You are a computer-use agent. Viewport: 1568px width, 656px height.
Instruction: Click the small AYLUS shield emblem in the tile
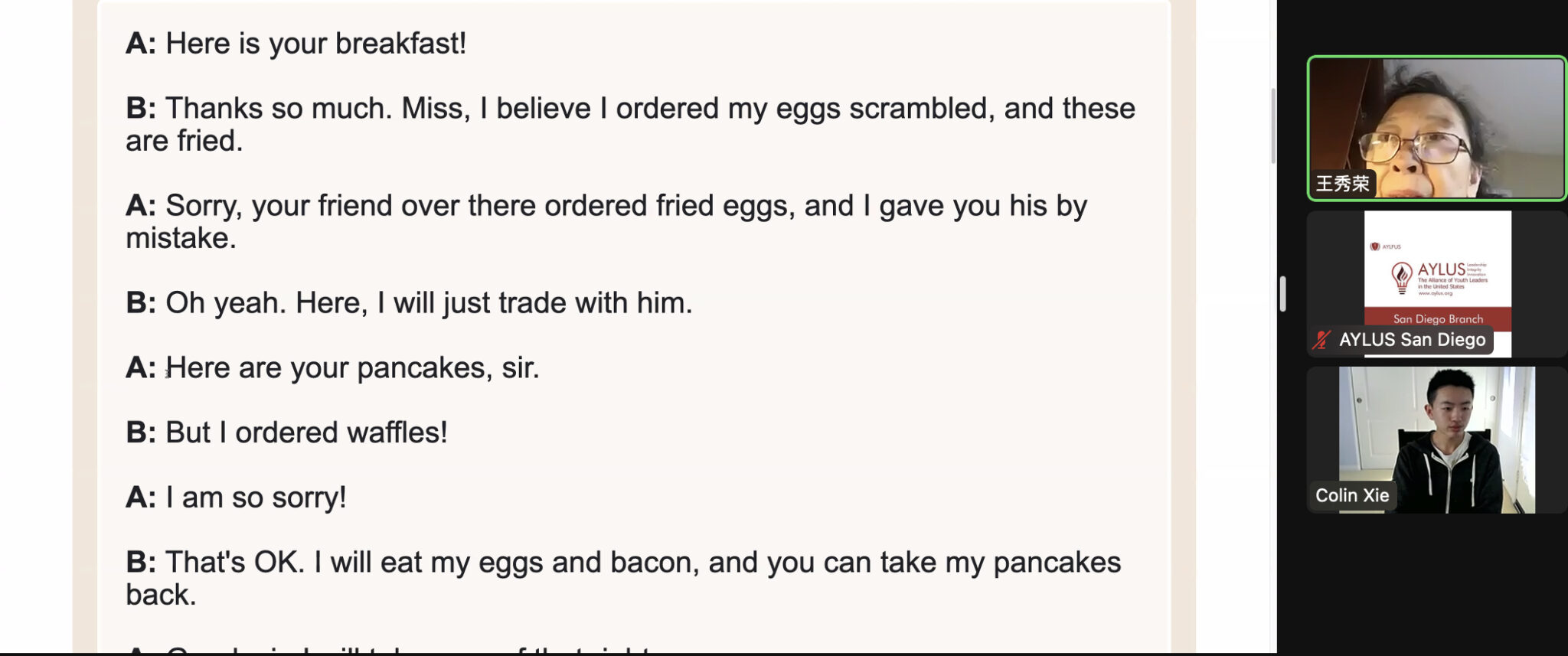click(x=1375, y=246)
